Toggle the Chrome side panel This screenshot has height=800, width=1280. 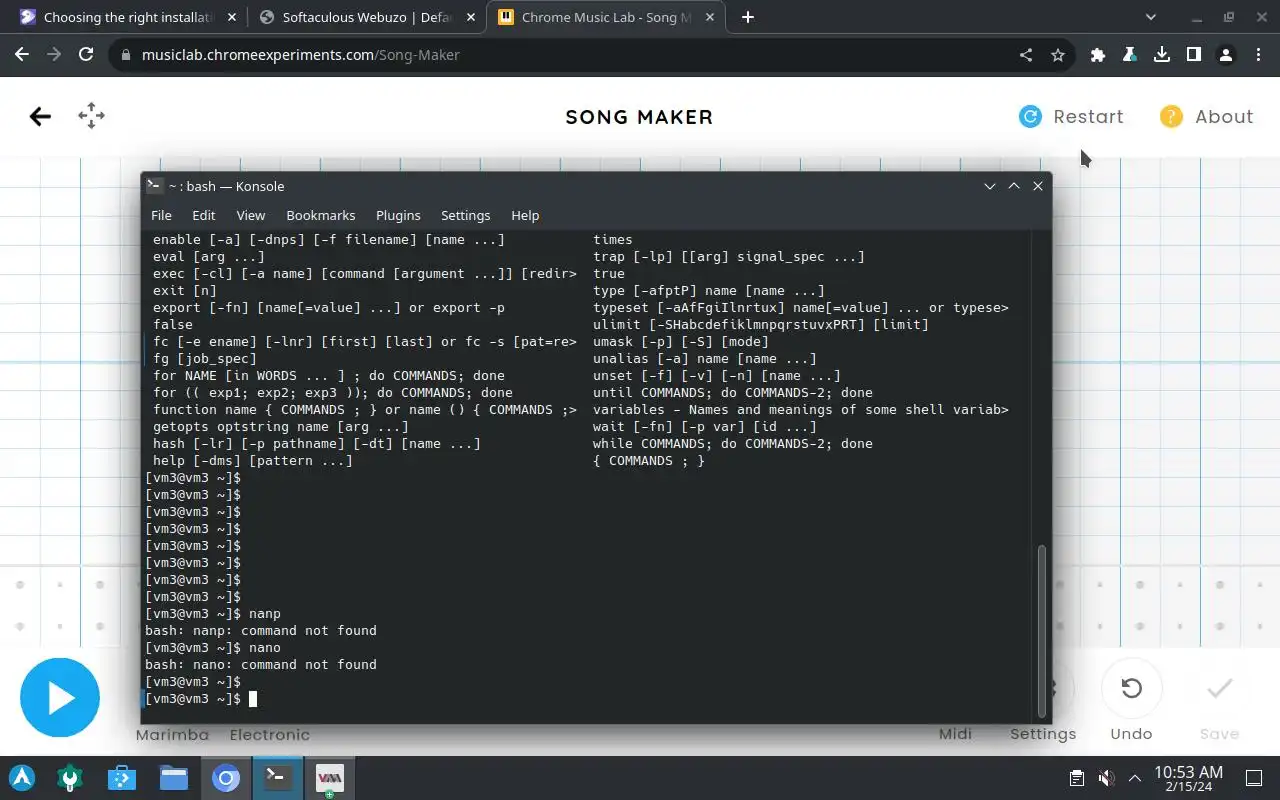coord(1194,55)
